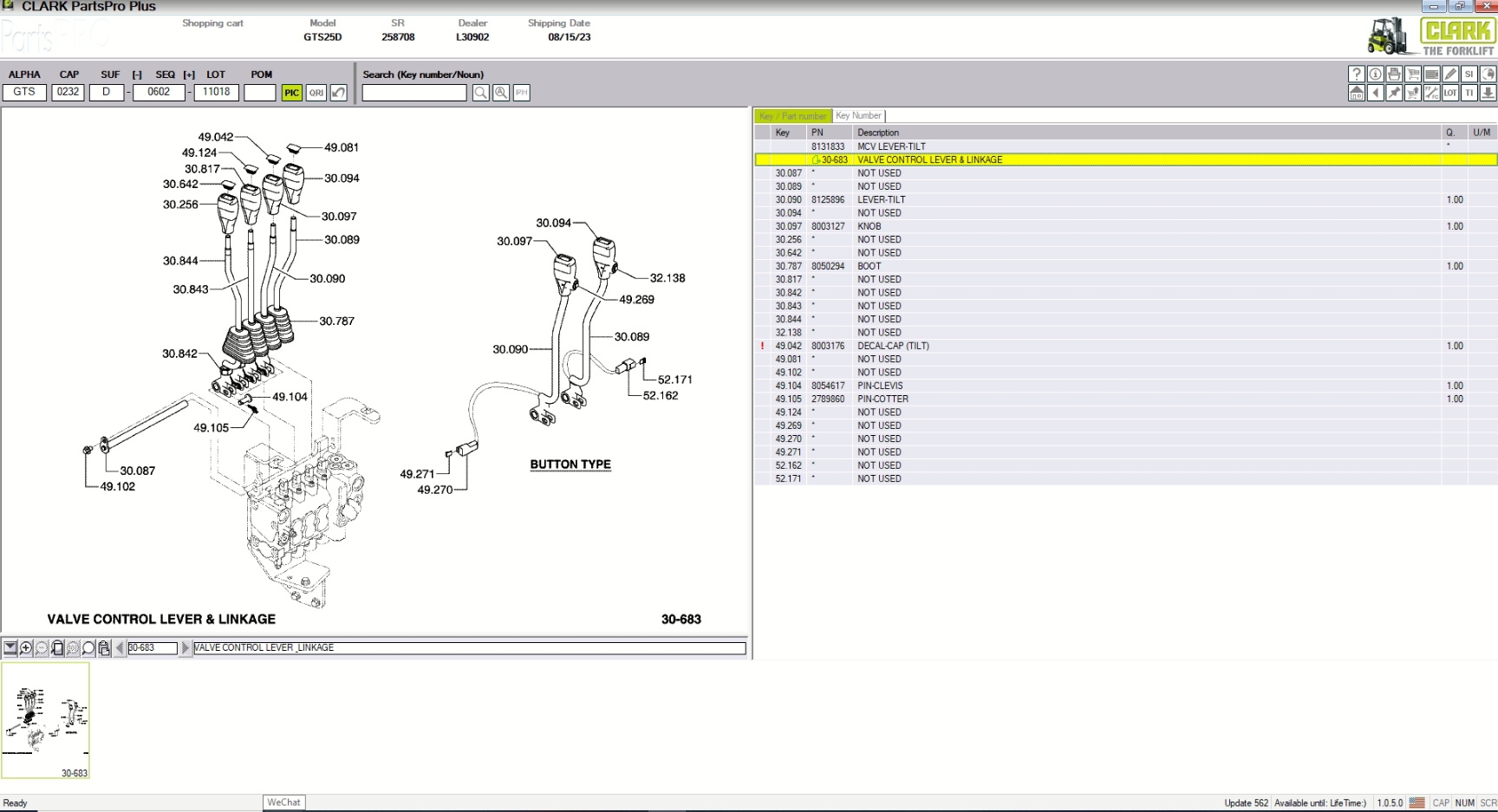This screenshot has width=1498, height=812.
Task: Open the shopping cart icon
Action: [1413, 75]
